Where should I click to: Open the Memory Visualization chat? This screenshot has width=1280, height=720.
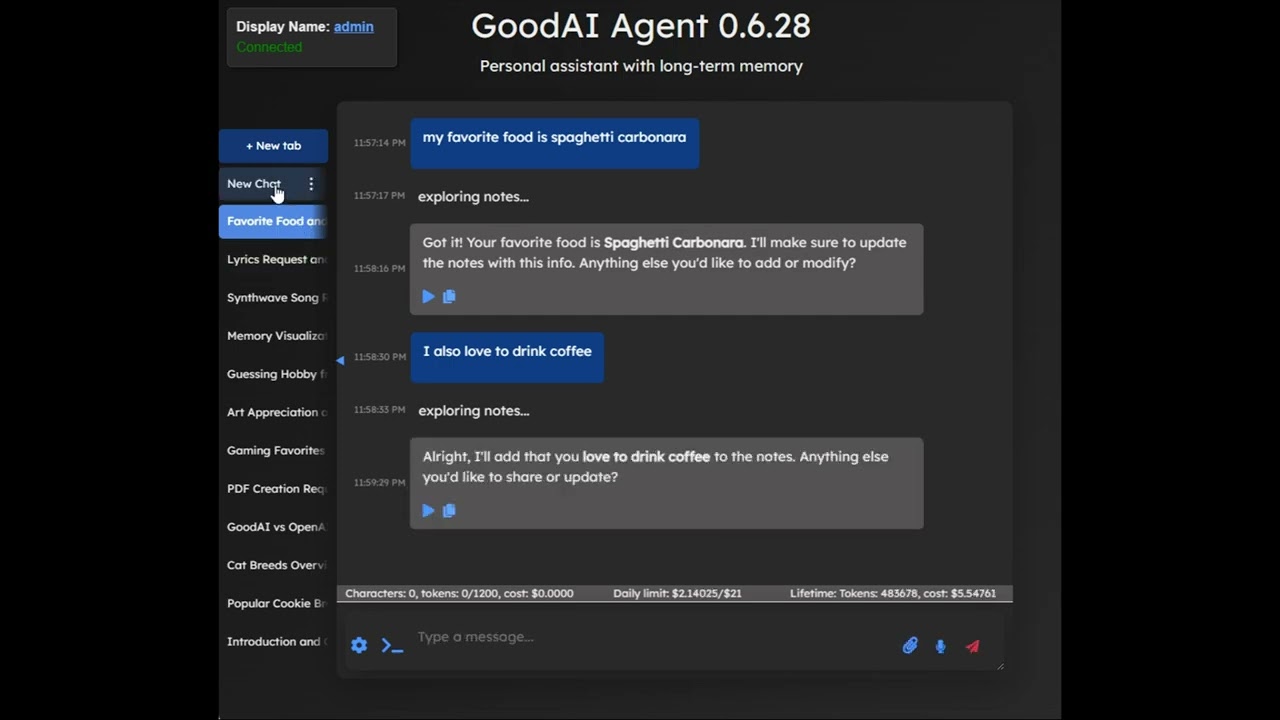pyautogui.click(x=273, y=336)
